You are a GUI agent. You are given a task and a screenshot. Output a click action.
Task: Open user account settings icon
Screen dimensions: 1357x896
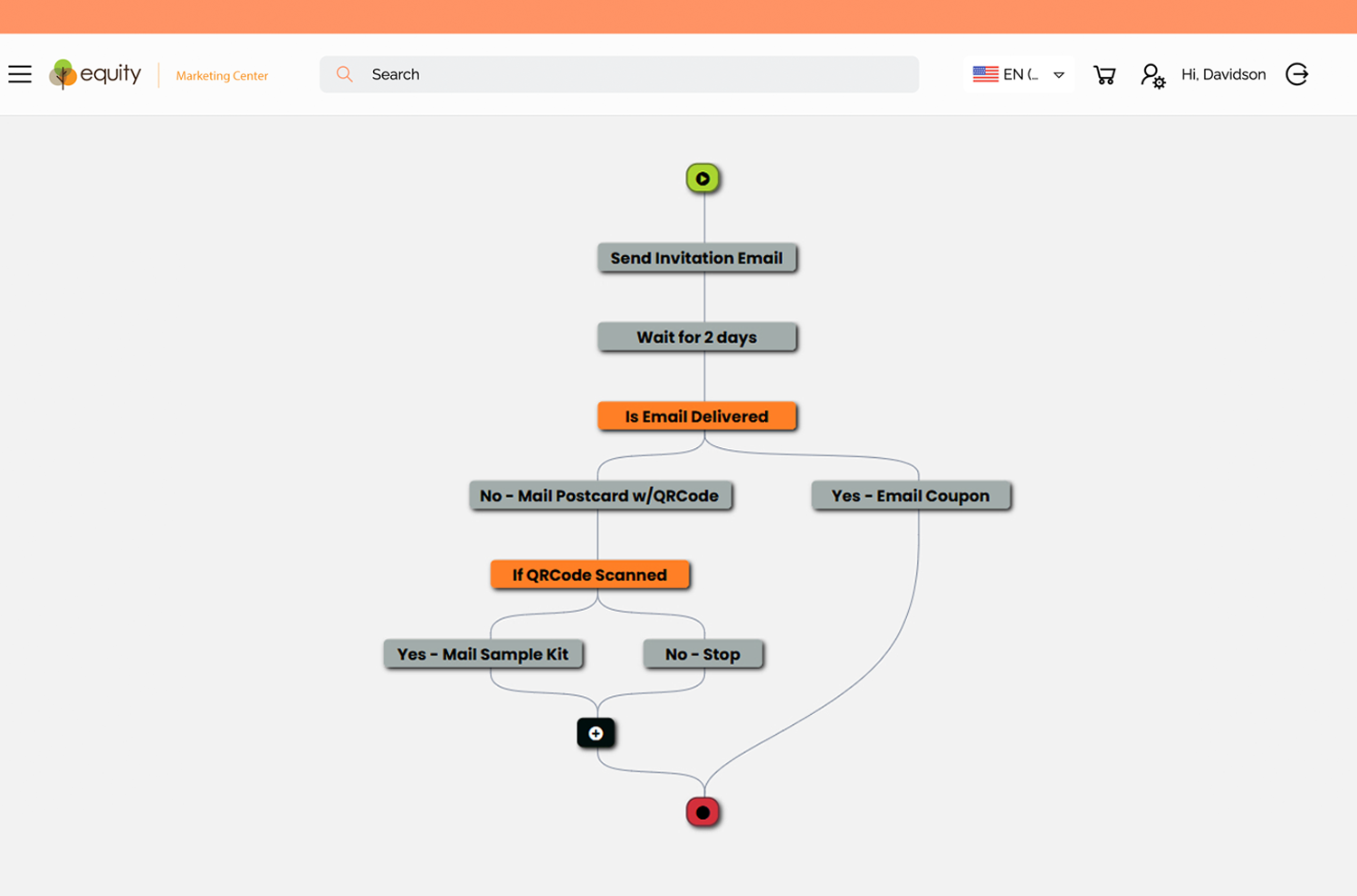(x=1152, y=75)
